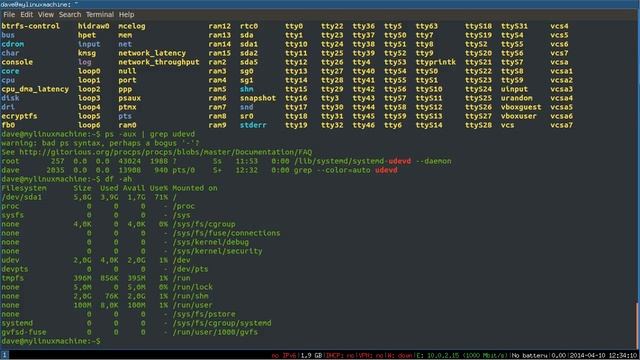Click the 'df -ah' command text
Viewport: 640px width, 360px height.
point(118,179)
